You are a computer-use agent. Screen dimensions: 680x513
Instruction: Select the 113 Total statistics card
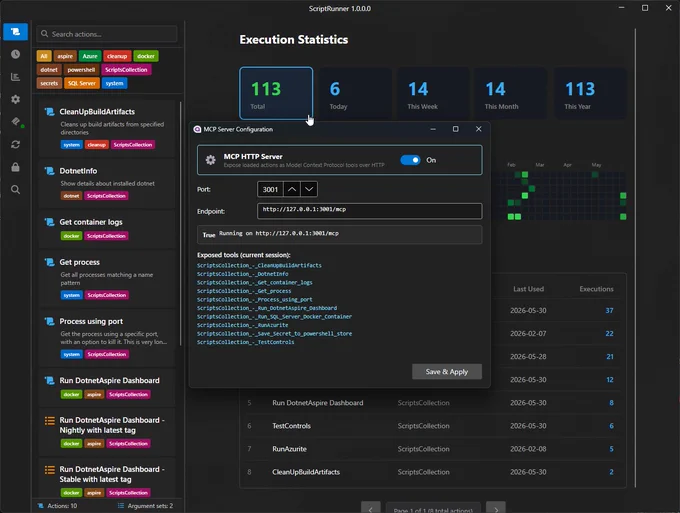coord(276,93)
